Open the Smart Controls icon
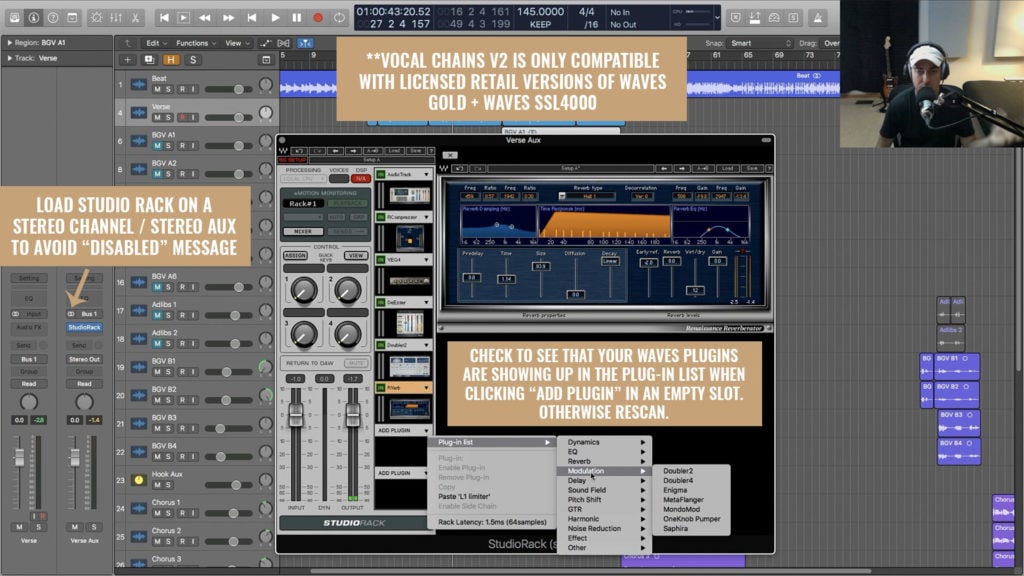The width and height of the screenshot is (1024, 576). tap(97, 18)
